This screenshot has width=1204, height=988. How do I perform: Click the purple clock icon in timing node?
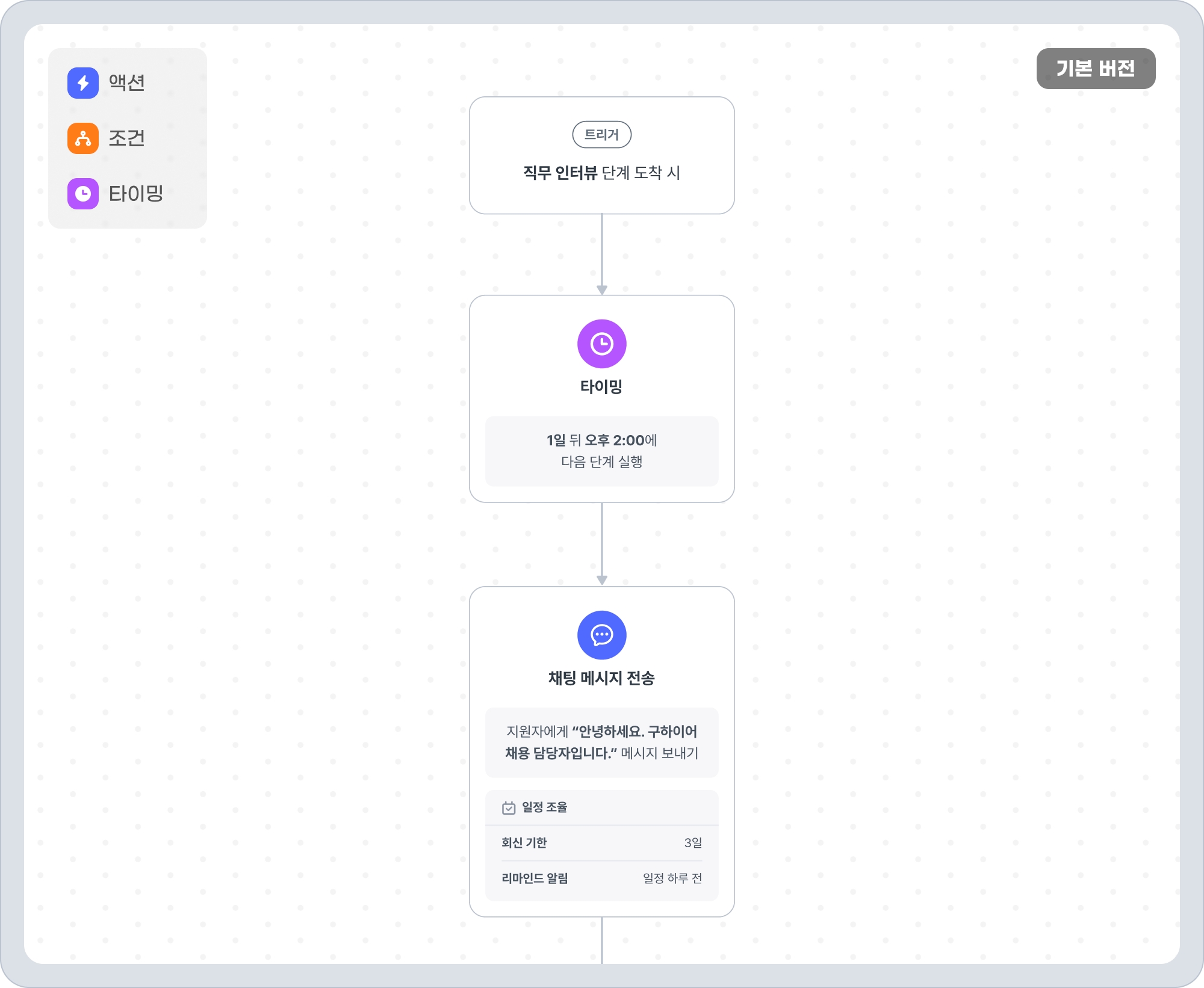(x=601, y=344)
